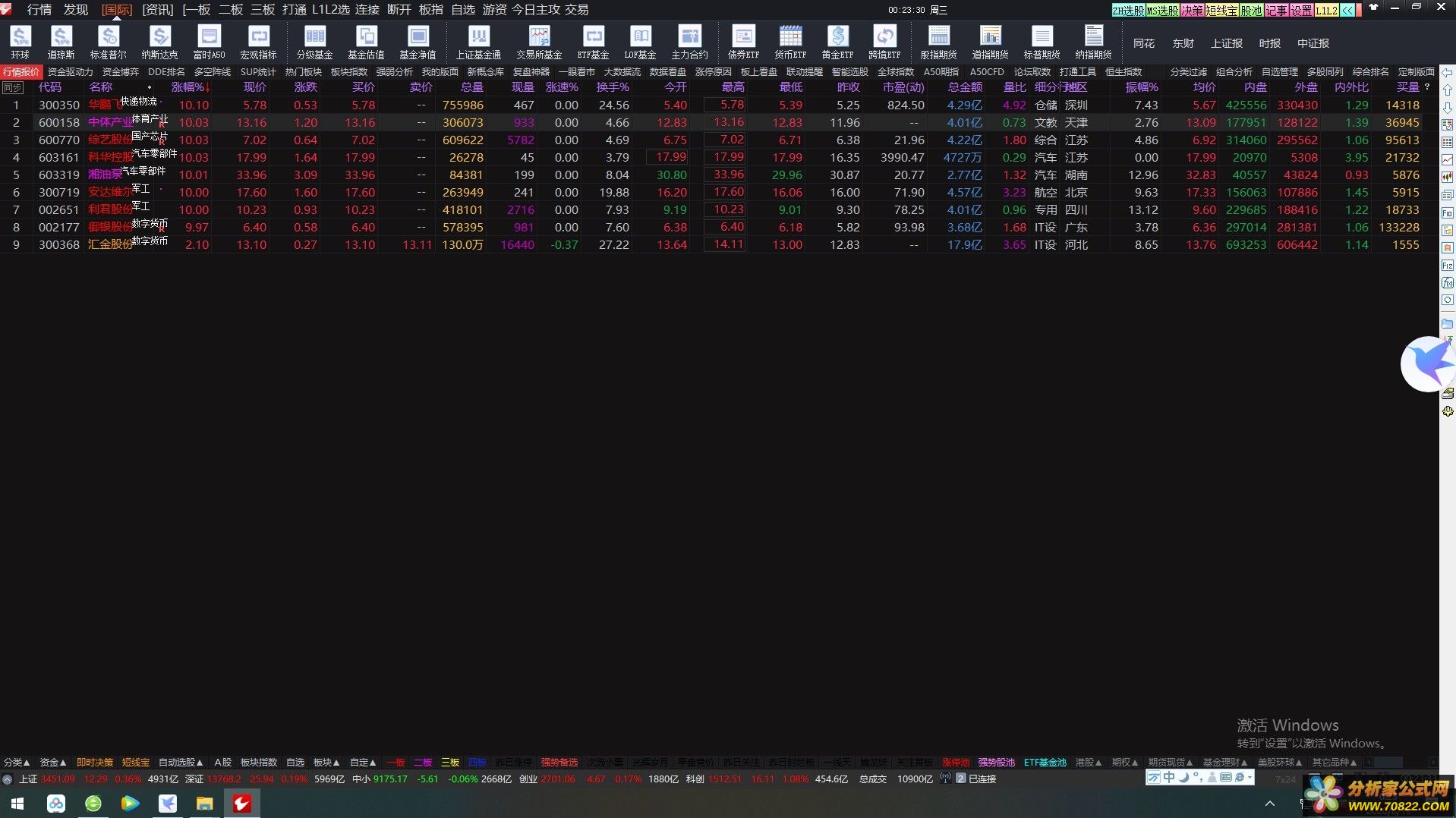Open the 分级基金 icon
This screenshot has height=818, width=1456.
pyautogui.click(x=315, y=42)
